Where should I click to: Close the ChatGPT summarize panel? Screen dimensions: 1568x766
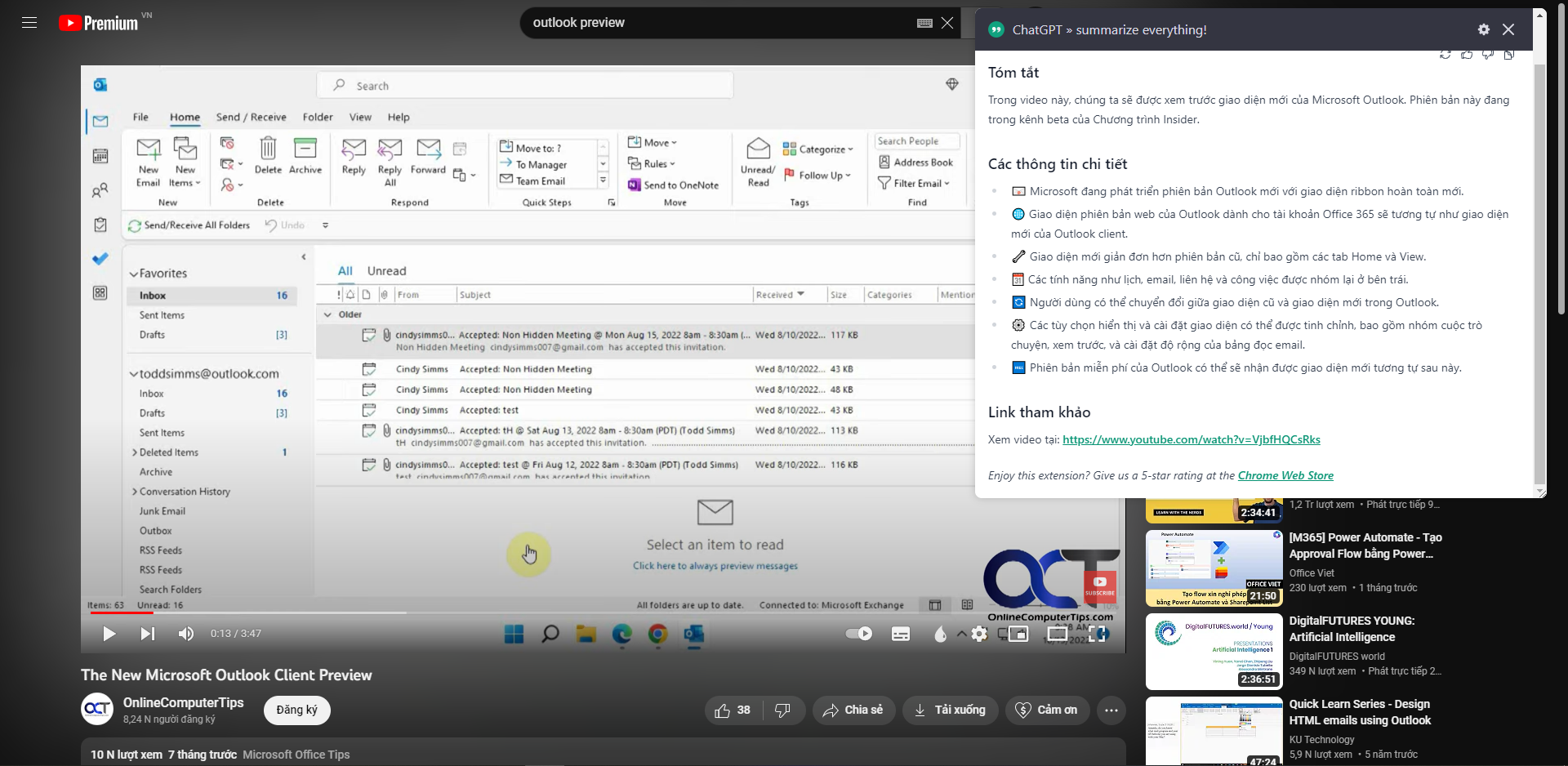[1508, 29]
